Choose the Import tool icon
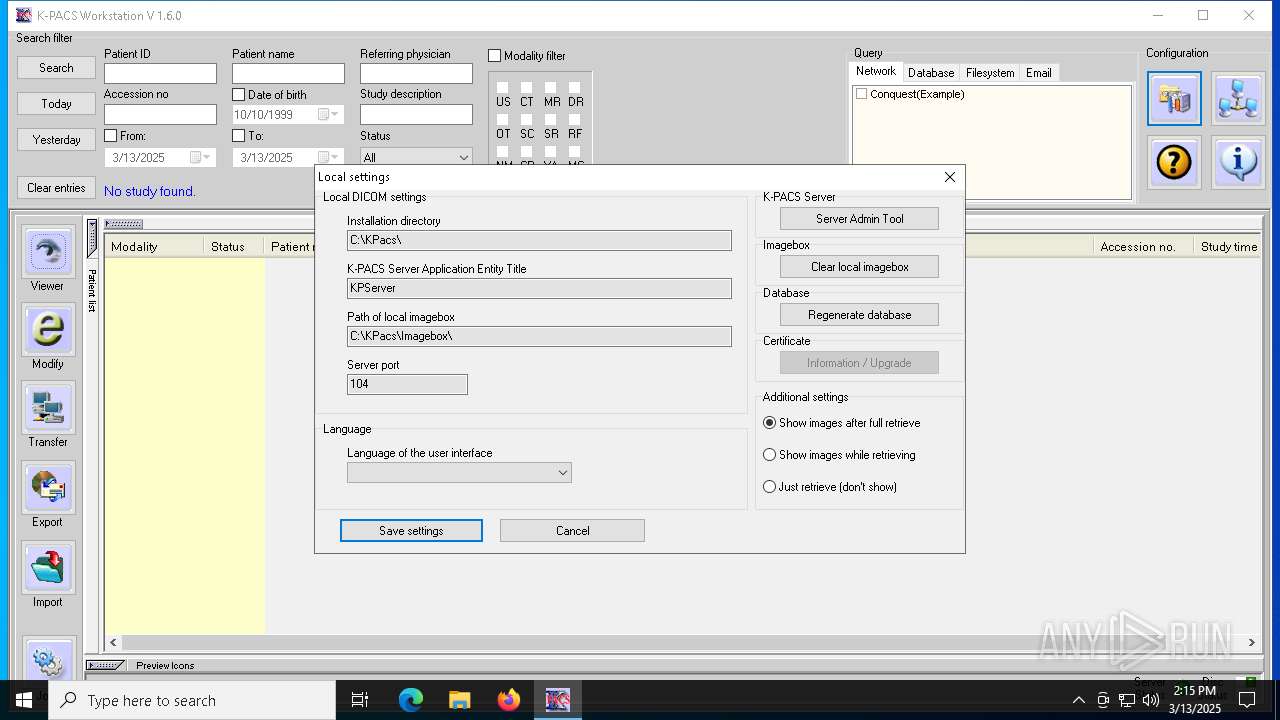Screen dimensions: 1280x720 point(48,568)
